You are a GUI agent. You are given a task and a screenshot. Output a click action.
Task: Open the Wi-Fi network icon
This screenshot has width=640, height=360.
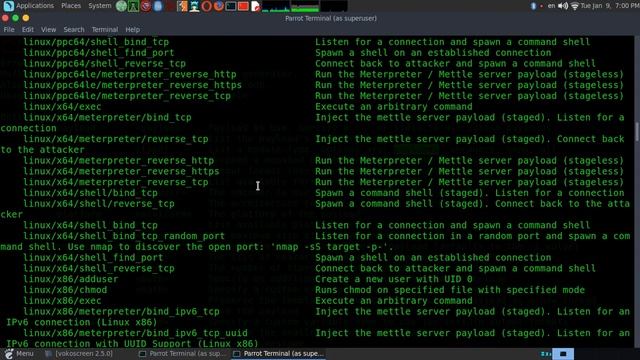(x=575, y=6)
